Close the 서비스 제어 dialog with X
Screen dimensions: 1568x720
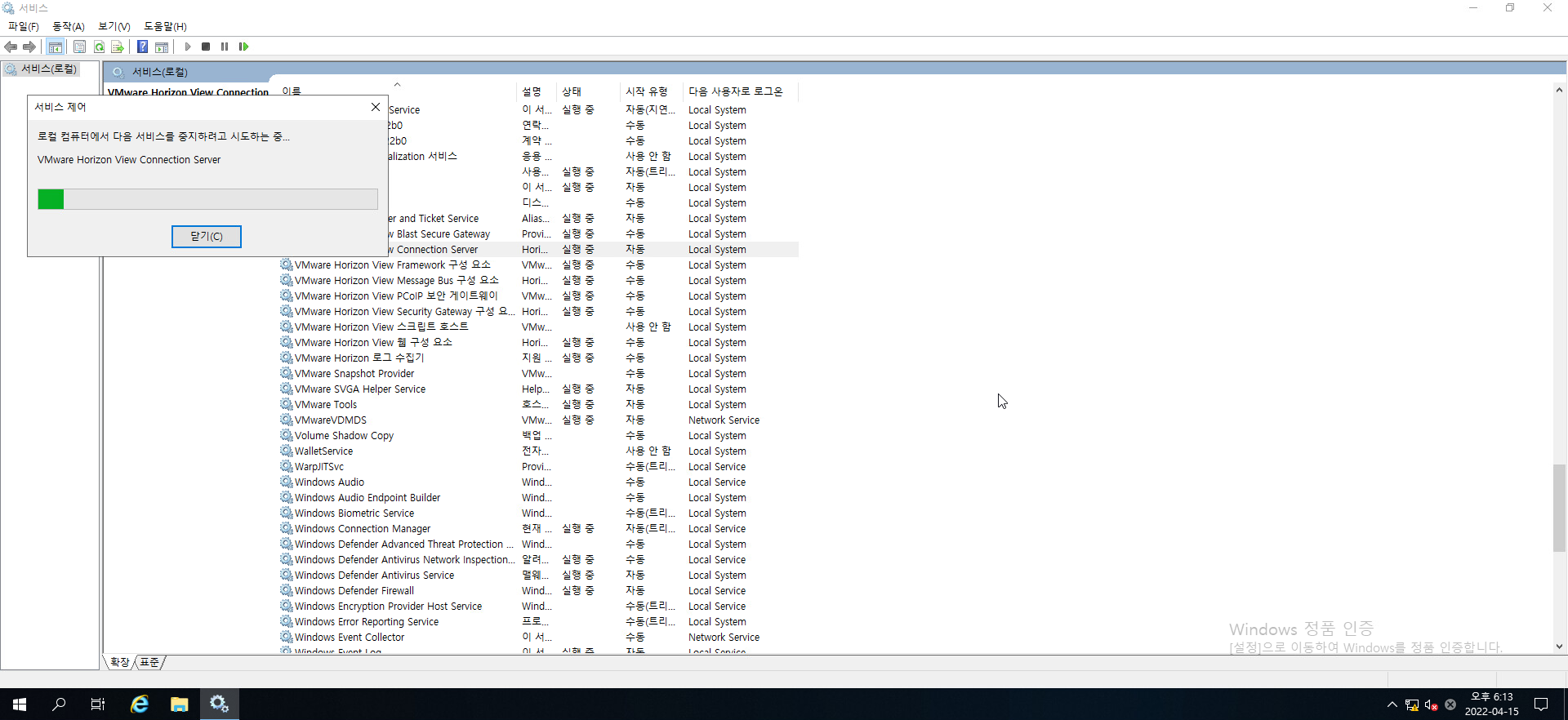pos(376,107)
